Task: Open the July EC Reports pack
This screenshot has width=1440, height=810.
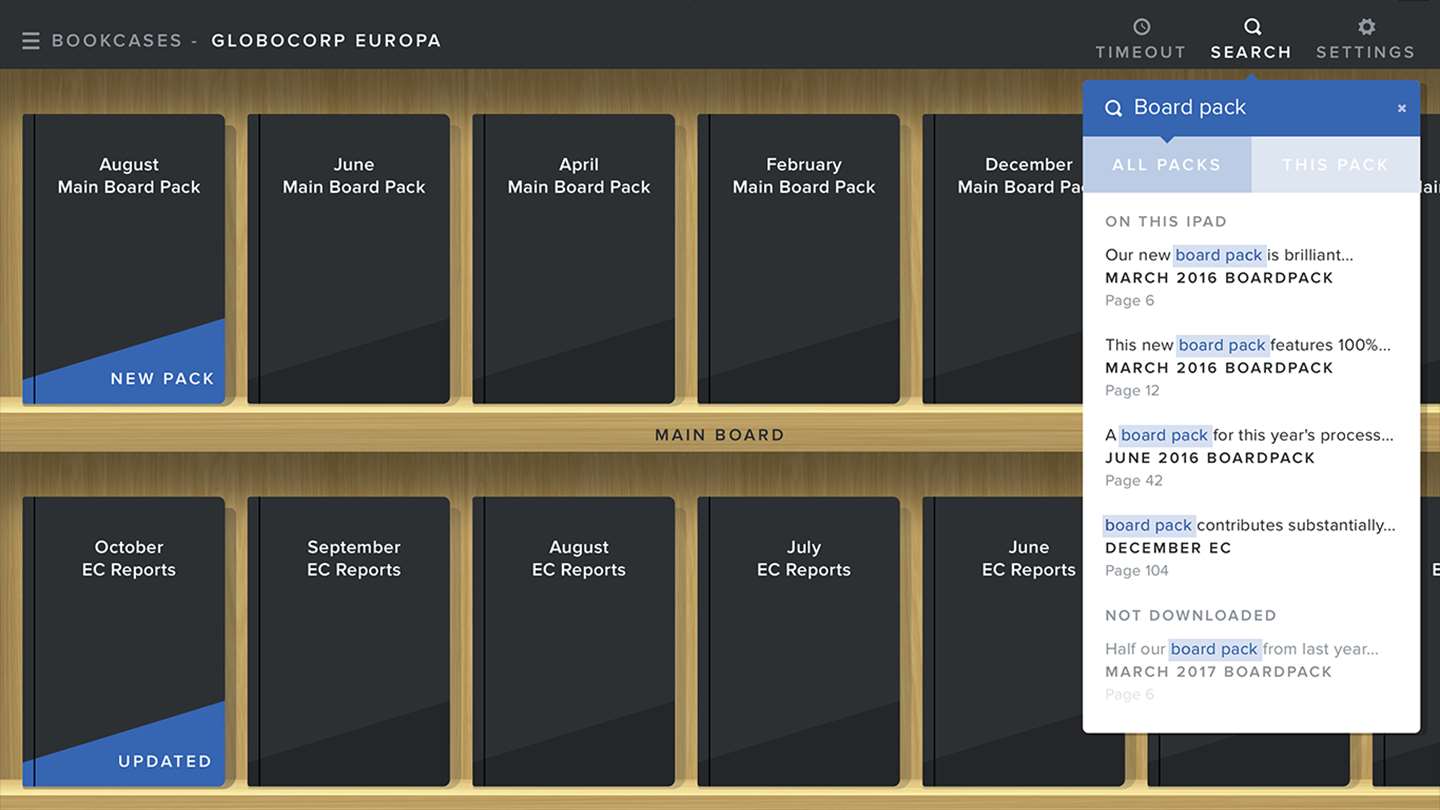Action: coord(799,642)
